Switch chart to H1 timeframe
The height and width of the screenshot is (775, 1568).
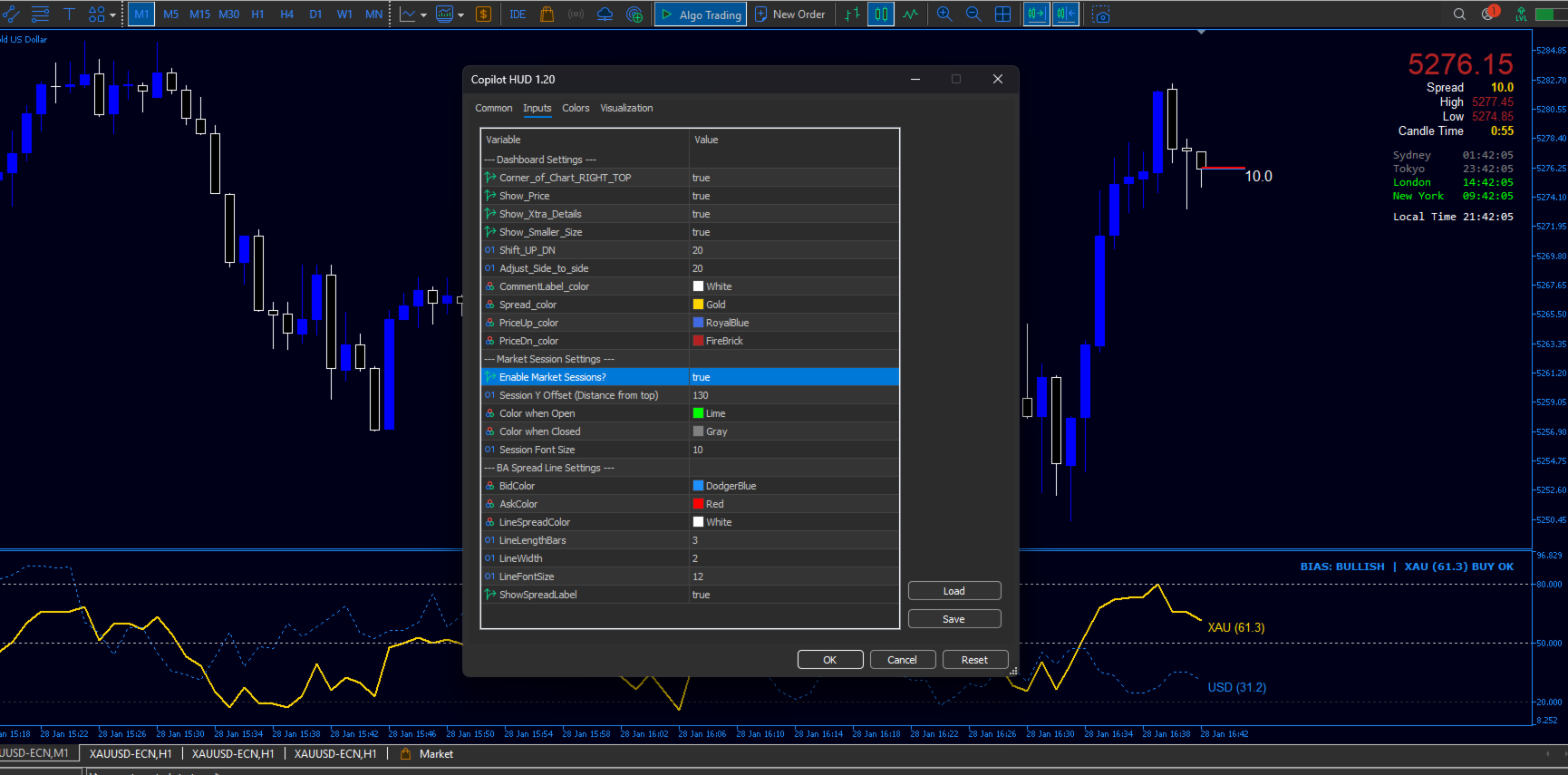pos(258,15)
